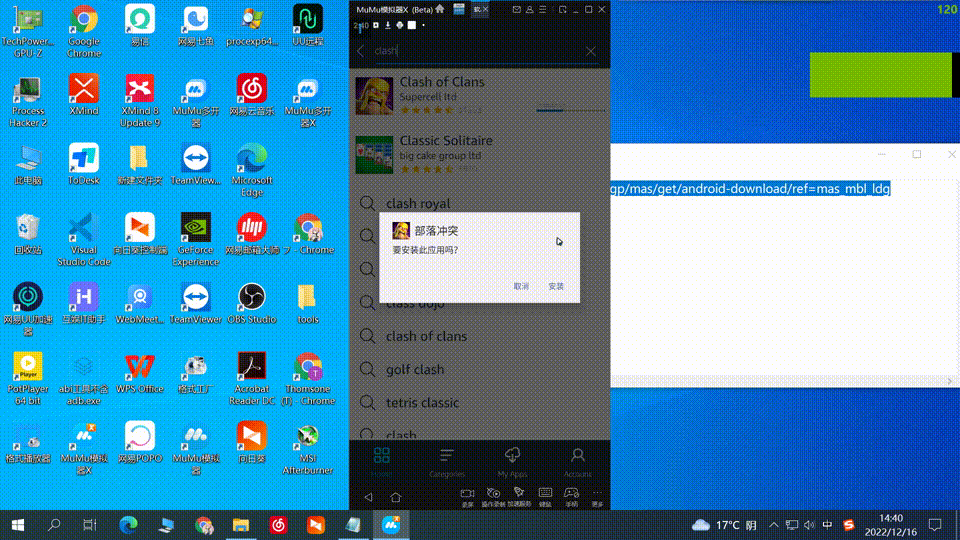This screenshot has height=540, width=960.
Task: Open the user profile icon in MuMu title bar
Action: [530, 9]
